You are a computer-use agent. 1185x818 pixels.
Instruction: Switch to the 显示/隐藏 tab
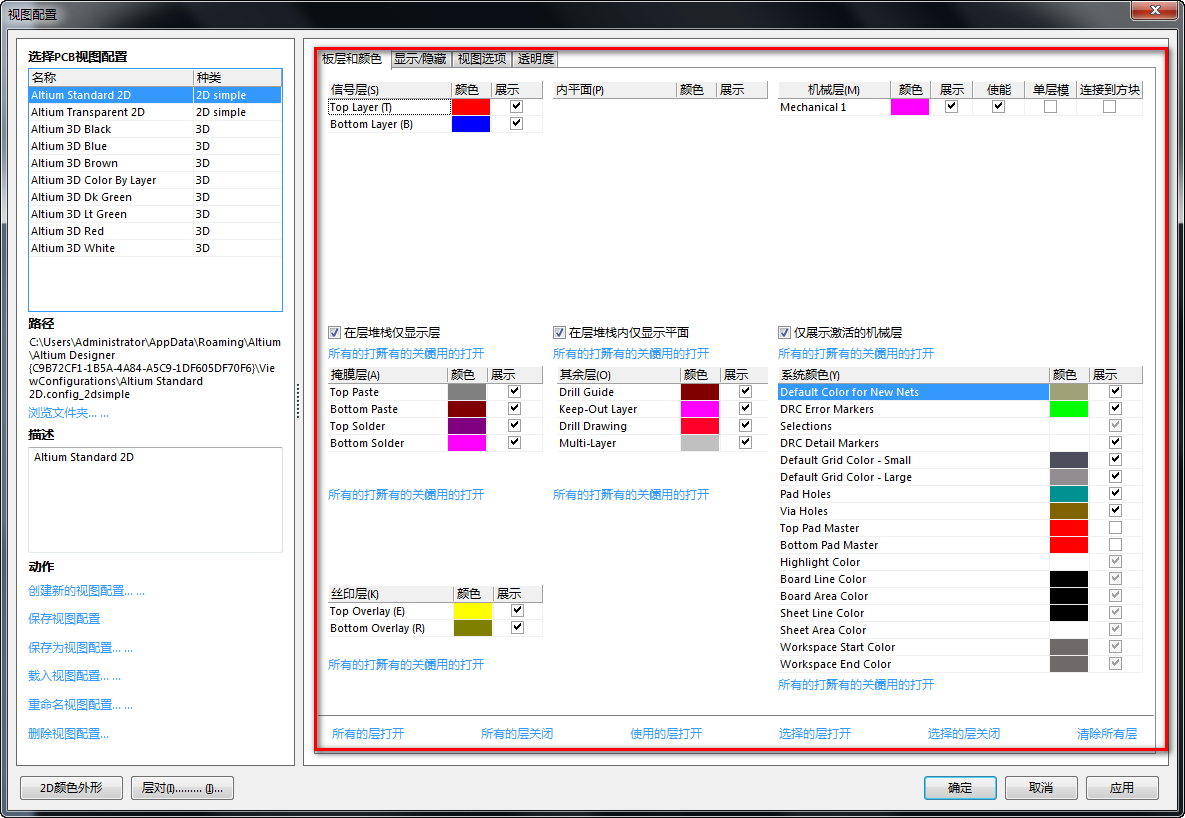pyautogui.click(x=420, y=59)
